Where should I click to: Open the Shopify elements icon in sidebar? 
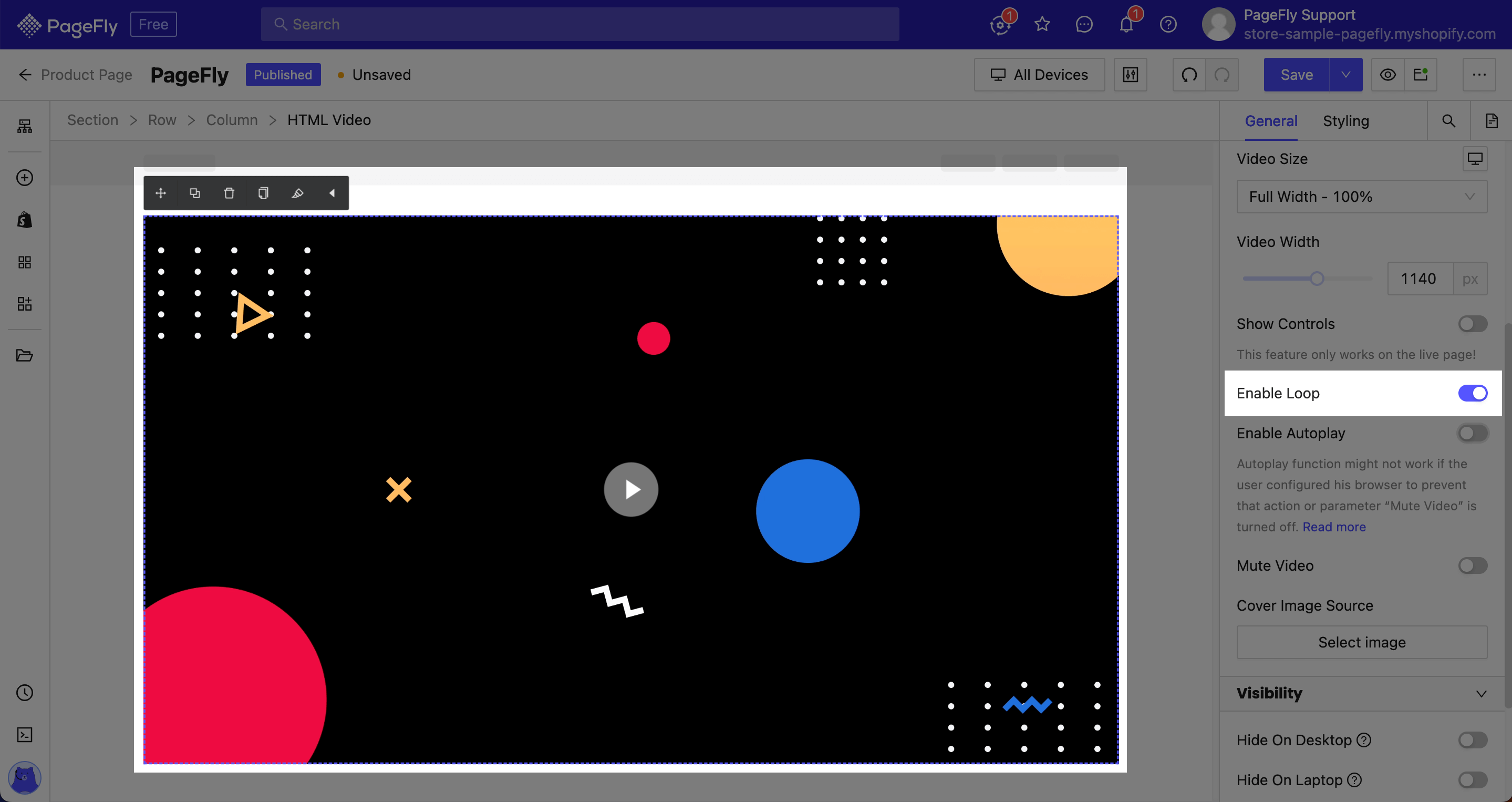(x=25, y=220)
